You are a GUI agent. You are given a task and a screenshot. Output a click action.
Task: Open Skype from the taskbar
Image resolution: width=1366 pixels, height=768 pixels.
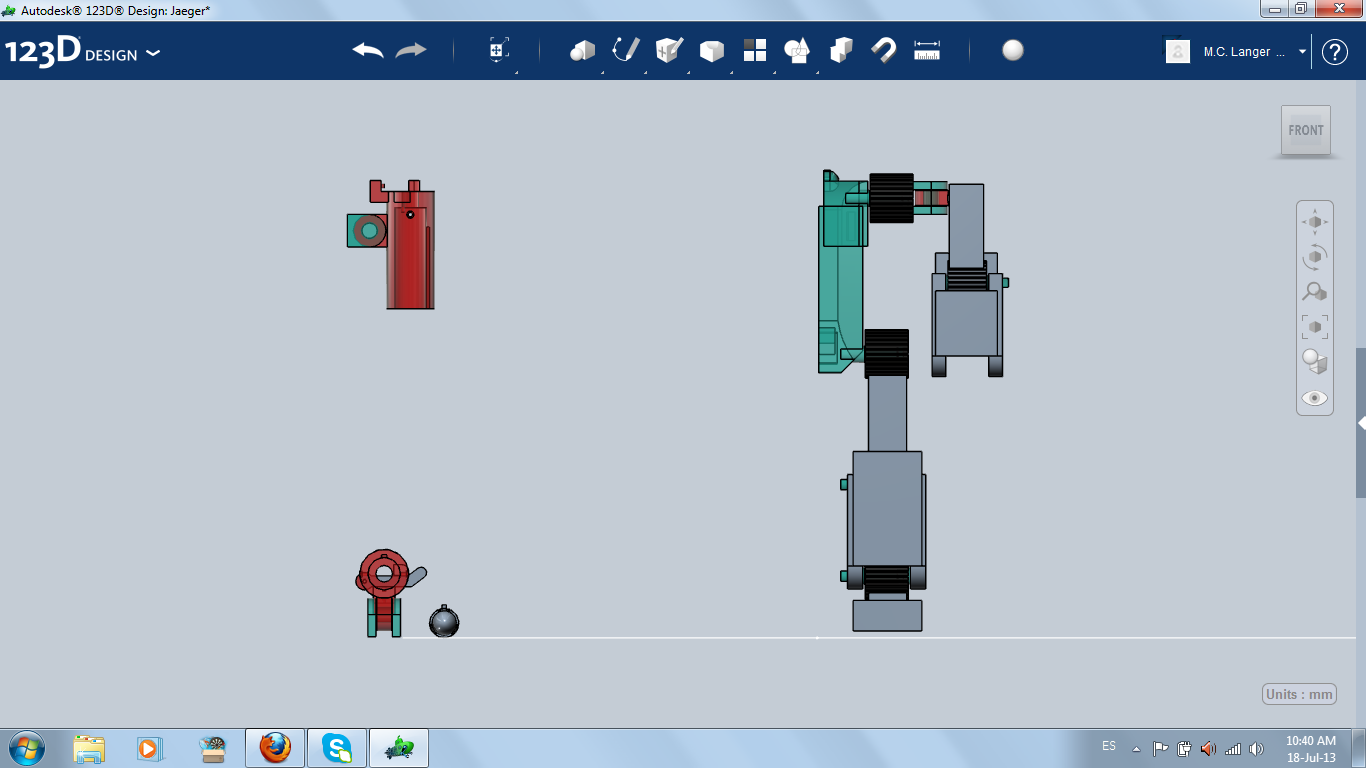337,748
